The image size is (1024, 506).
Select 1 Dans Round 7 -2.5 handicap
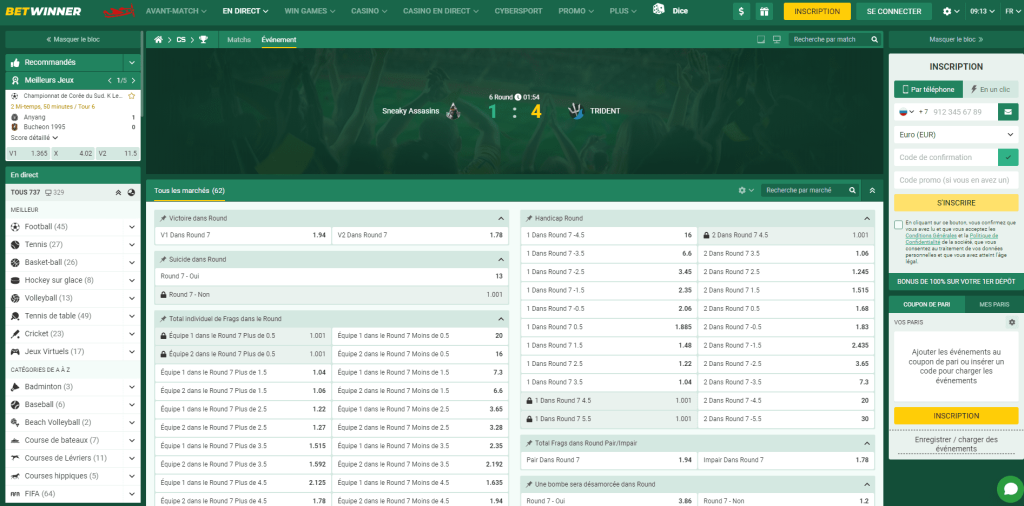tap(609, 272)
